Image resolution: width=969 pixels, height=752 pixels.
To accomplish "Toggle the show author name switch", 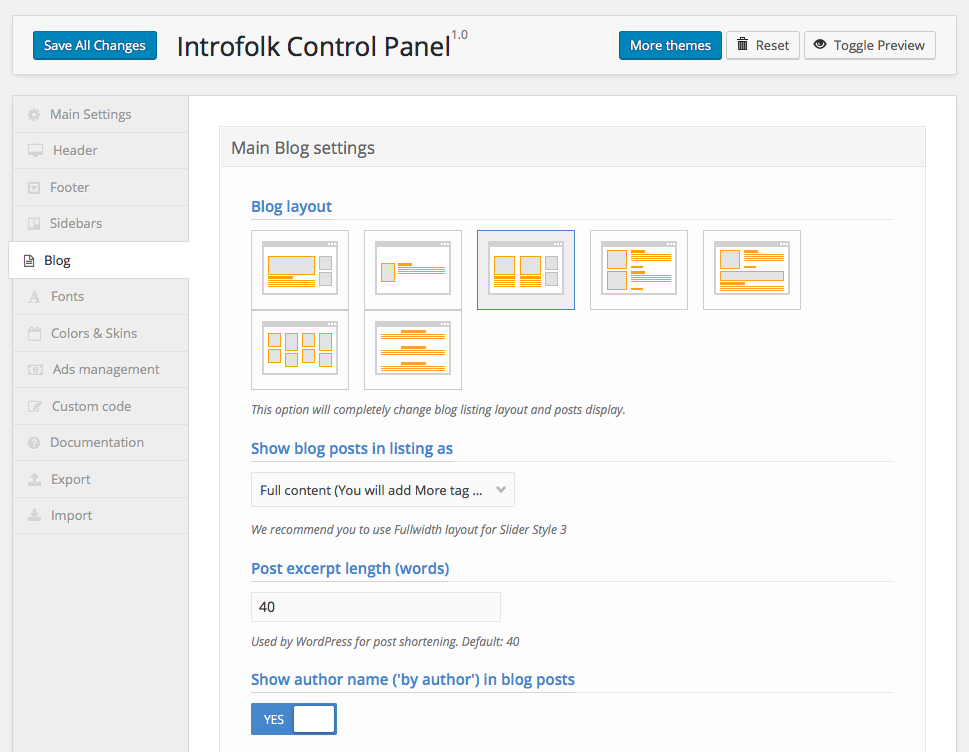I will point(293,719).
